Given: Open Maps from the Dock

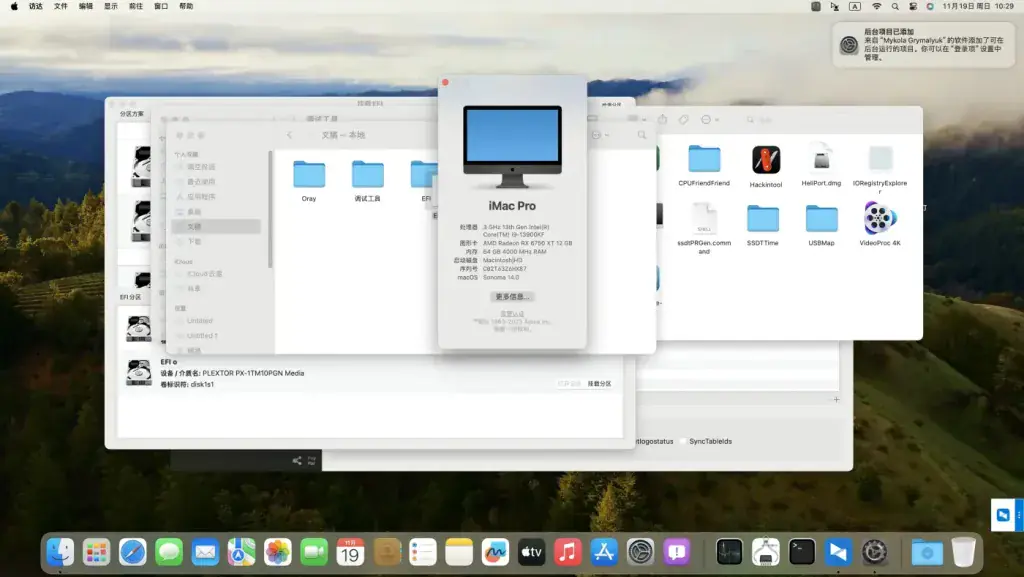Looking at the screenshot, I should click(242, 553).
